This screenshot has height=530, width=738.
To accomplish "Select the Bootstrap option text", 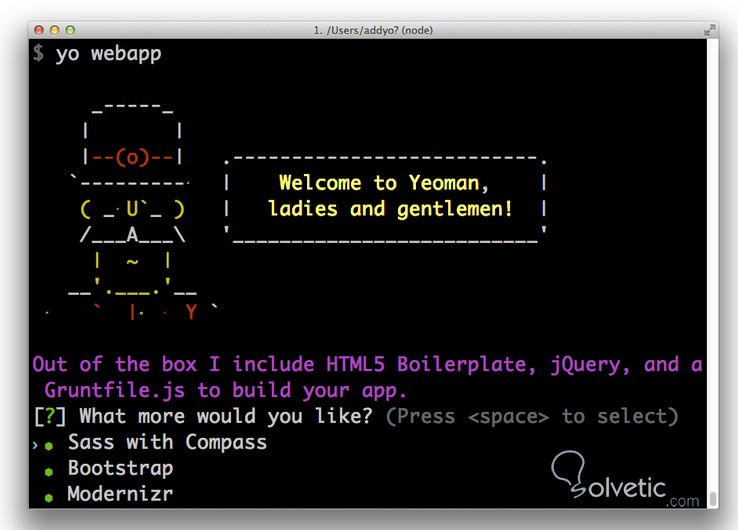I will pos(120,468).
